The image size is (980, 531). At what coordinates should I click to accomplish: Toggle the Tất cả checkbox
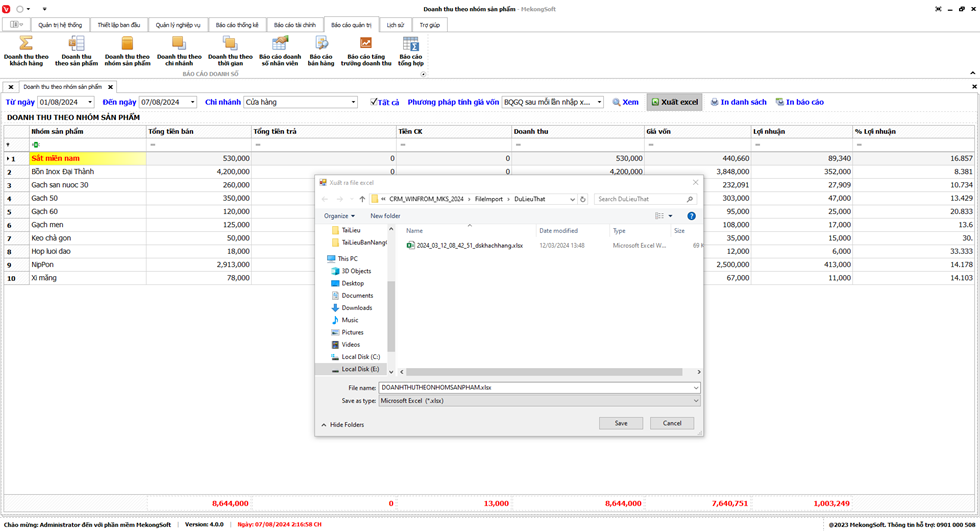(x=374, y=102)
